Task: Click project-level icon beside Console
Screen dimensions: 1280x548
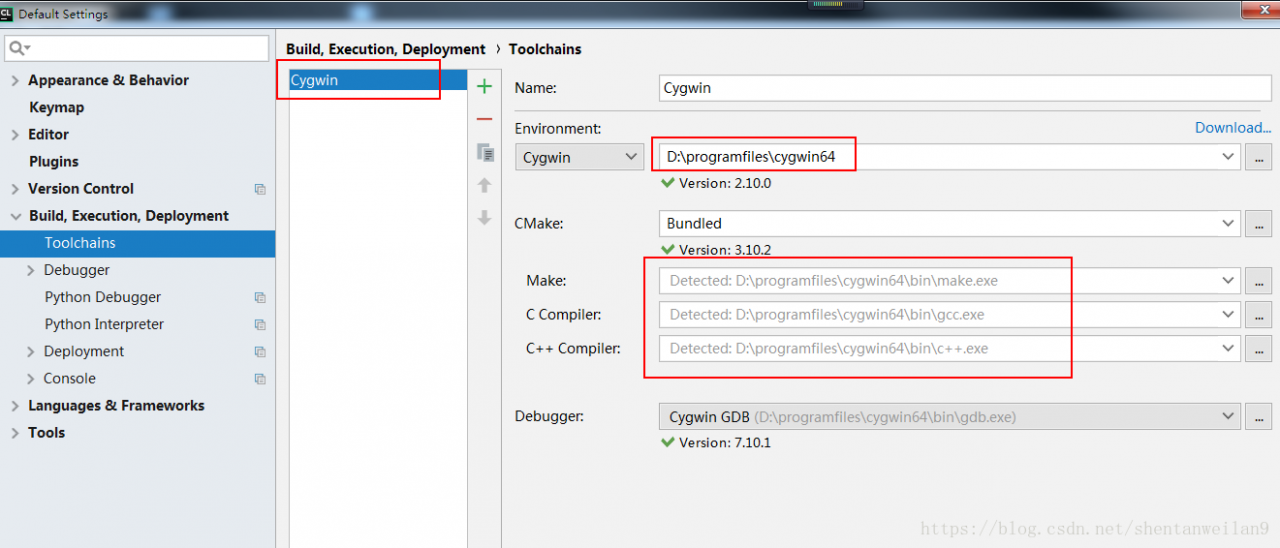Action: pyautogui.click(x=260, y=379)
